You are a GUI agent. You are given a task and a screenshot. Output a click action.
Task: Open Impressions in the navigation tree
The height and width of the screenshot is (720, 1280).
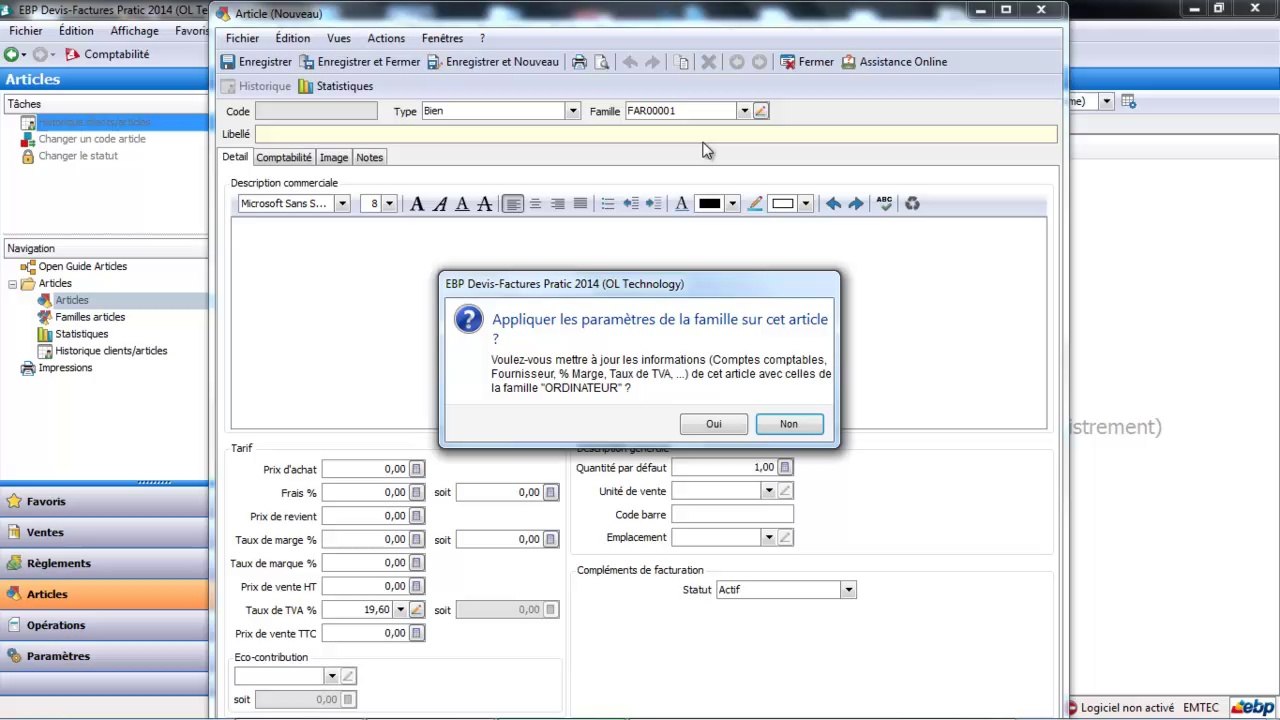pos(65,368)
